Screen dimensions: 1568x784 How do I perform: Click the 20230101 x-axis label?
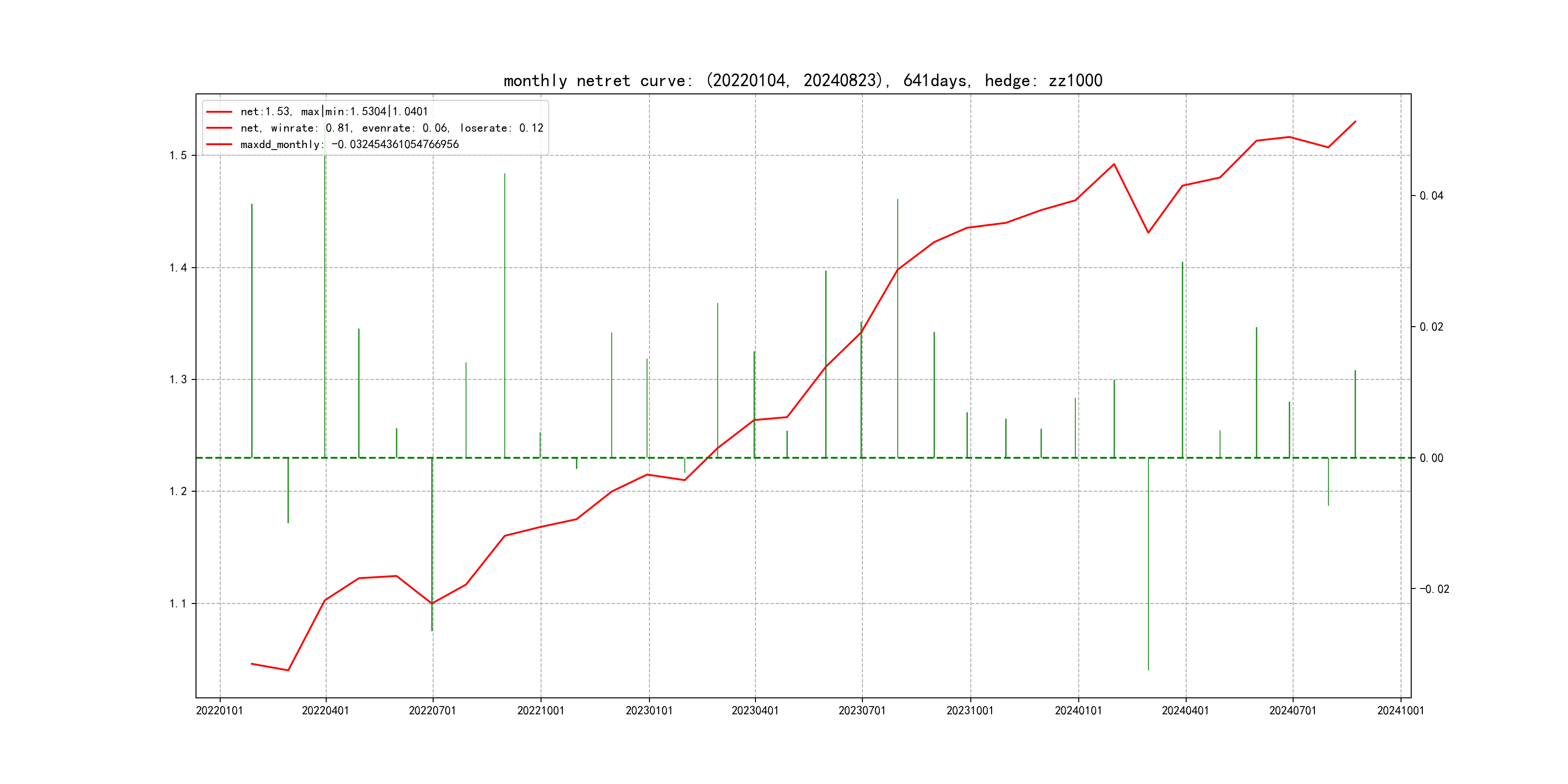649,710
